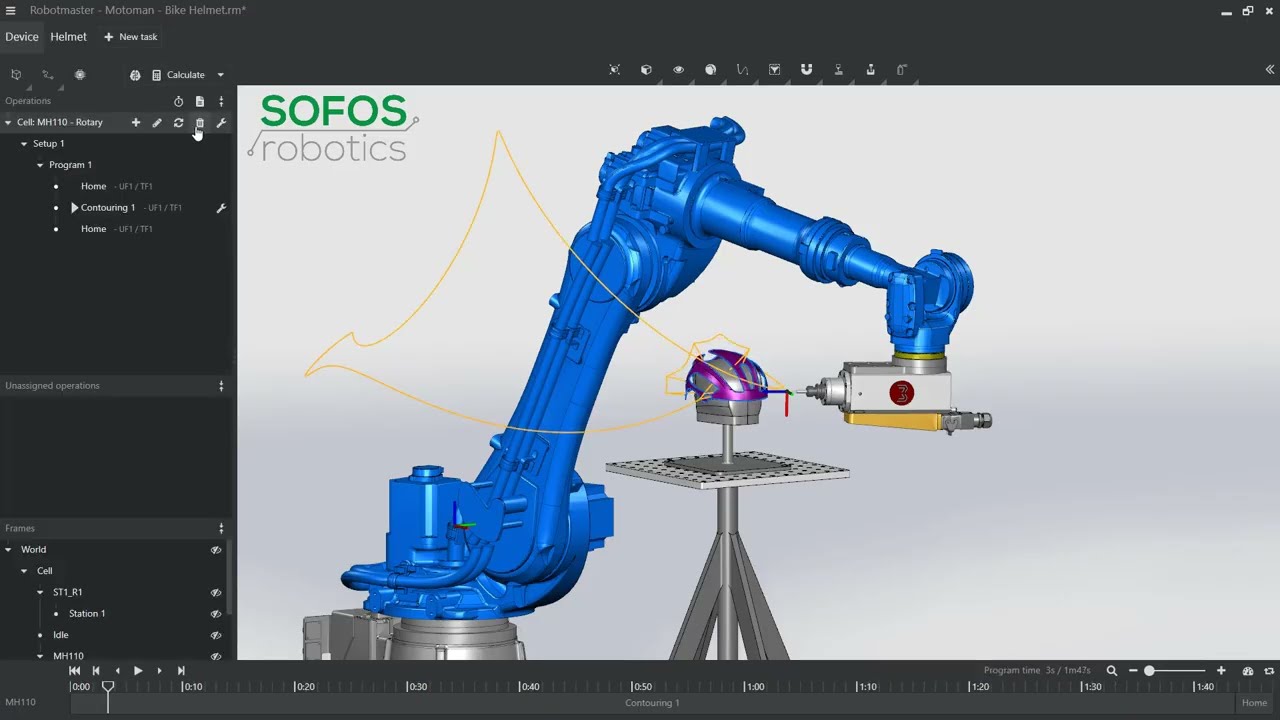The image size is (1280, 720).
Task: Select the Setup 1 tree item
Action: pyautogui.click(x=49, y=144)
